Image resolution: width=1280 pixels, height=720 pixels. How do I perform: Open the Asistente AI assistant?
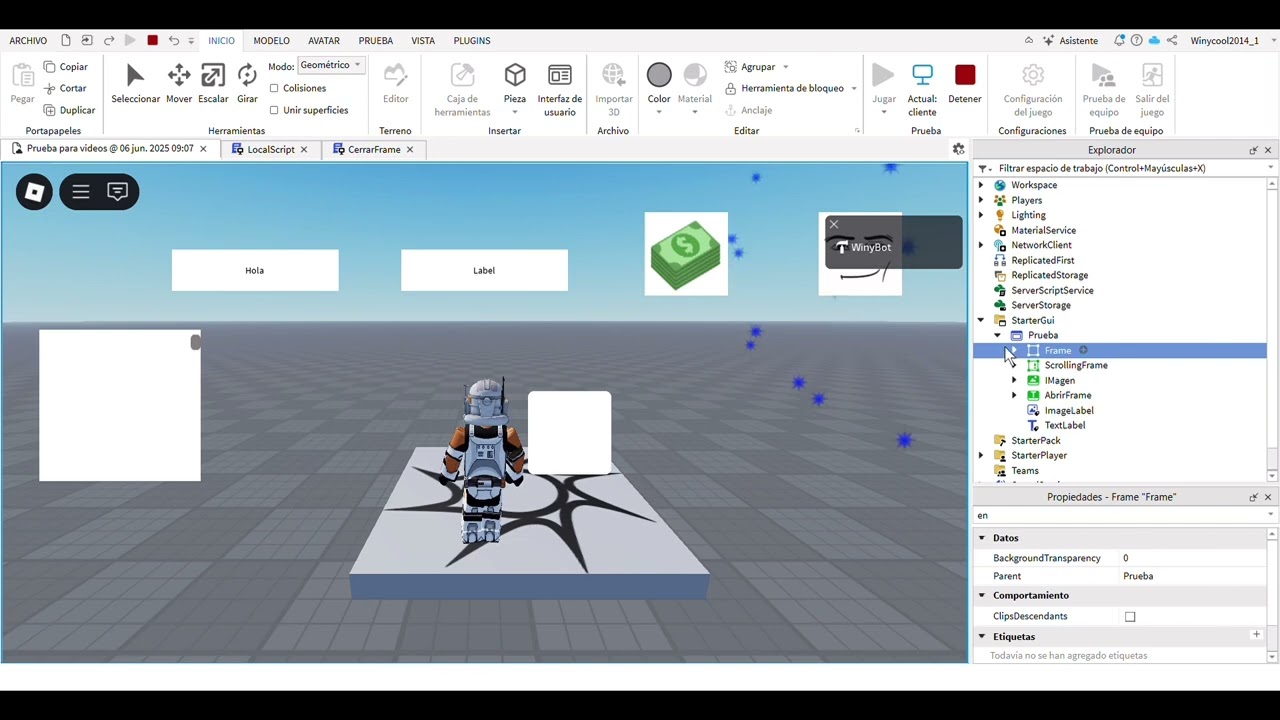pyautogui.click(x=1070, y=40)
